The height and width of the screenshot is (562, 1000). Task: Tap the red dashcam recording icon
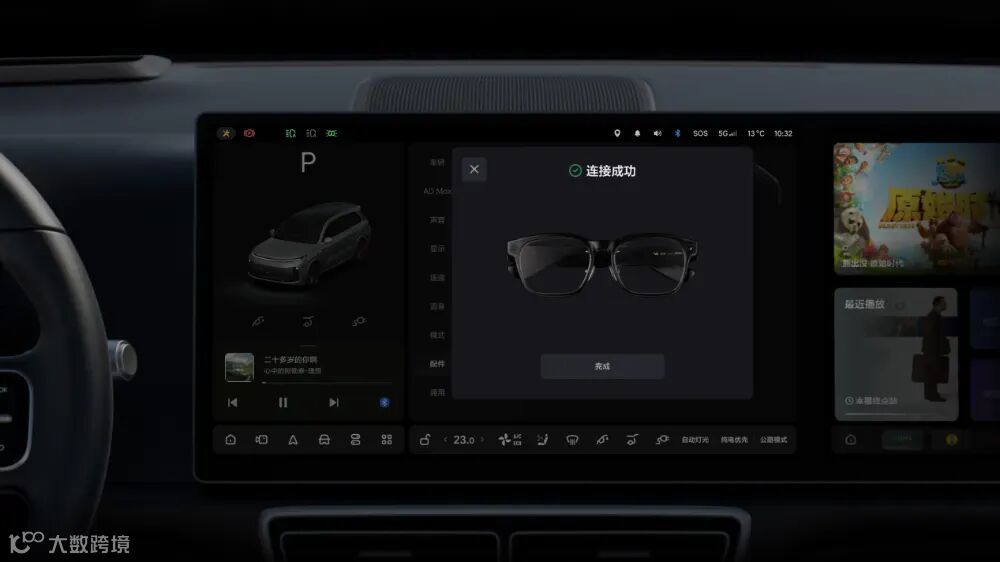tap(249, 133)
